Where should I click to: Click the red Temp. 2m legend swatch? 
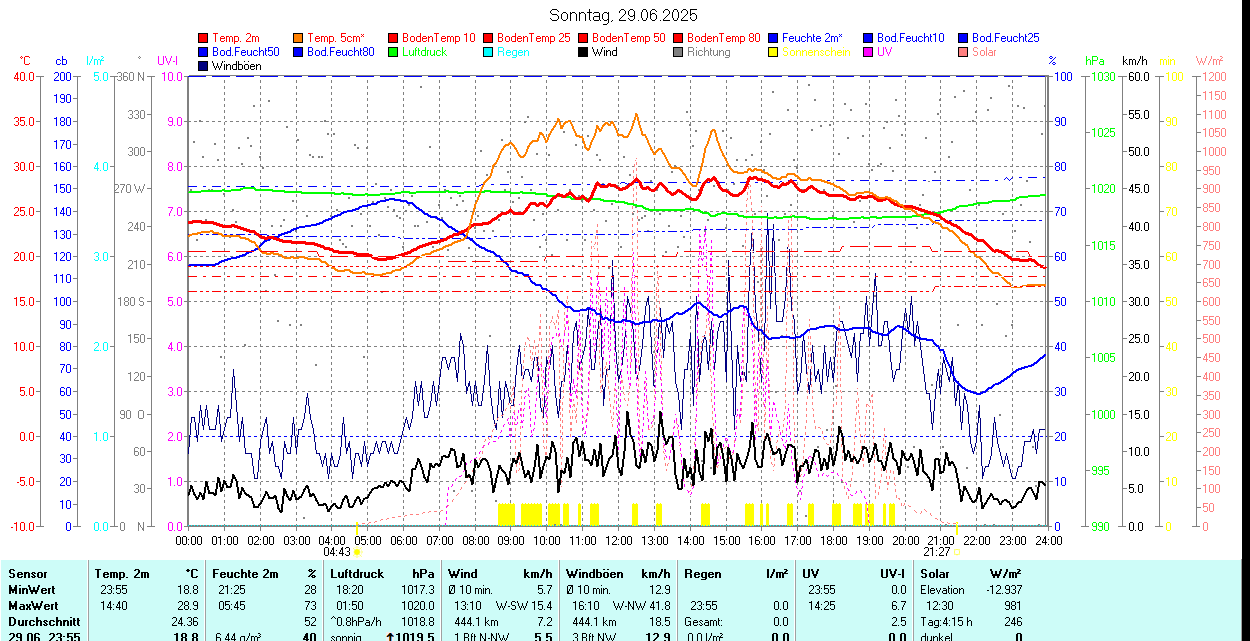point(204,38)
